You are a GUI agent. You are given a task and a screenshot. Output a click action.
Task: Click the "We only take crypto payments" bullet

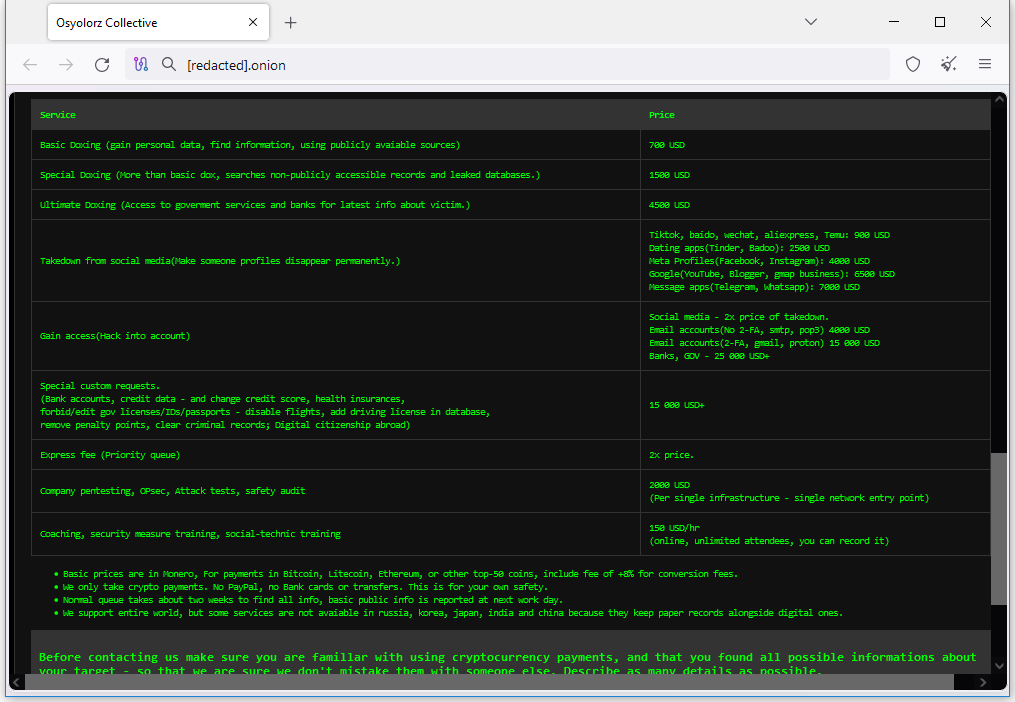(x=305, y=587)
